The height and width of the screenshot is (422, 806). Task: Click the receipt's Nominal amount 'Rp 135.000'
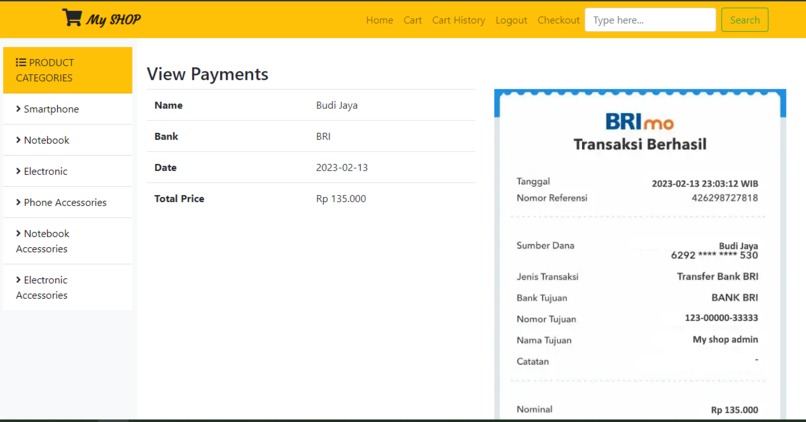coord(735,410)
